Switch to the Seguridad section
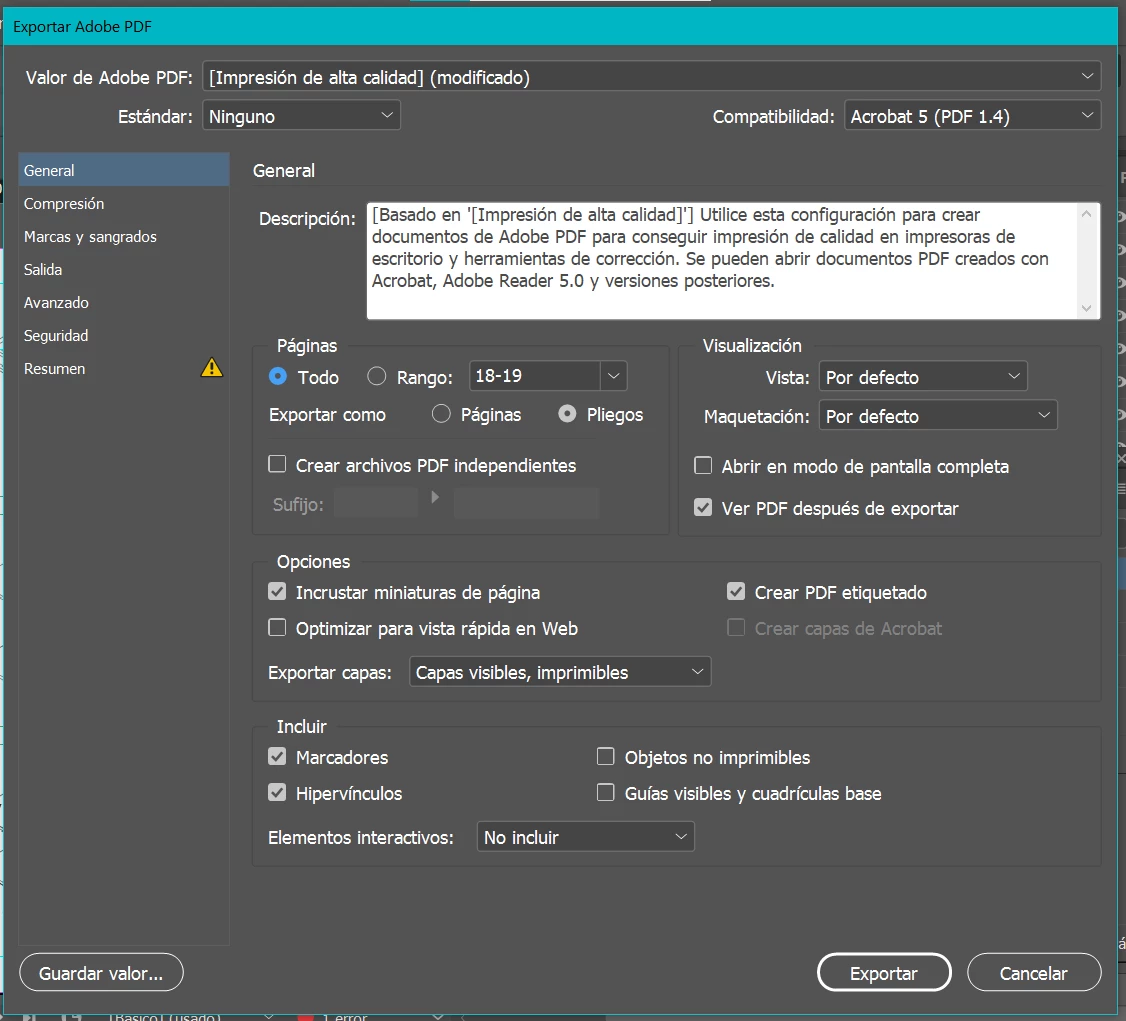 pos(124,335)
